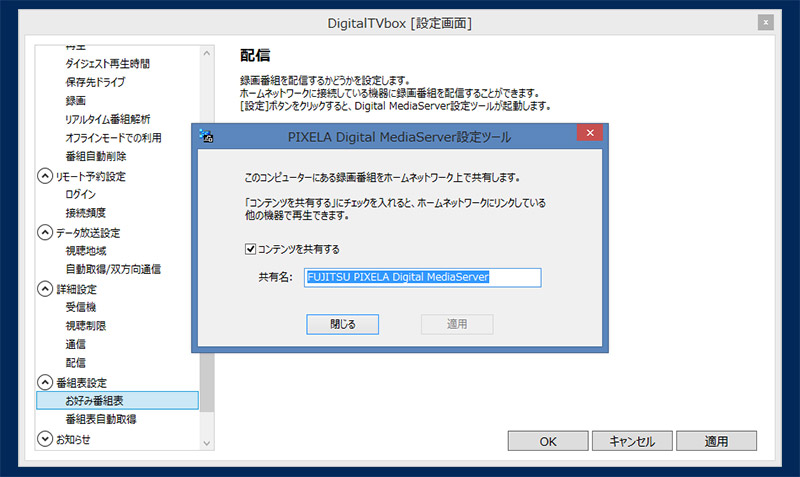Open 番組自動削除 settings page
This screenshot has height=477, width=800.
click(x=95, y=156)
